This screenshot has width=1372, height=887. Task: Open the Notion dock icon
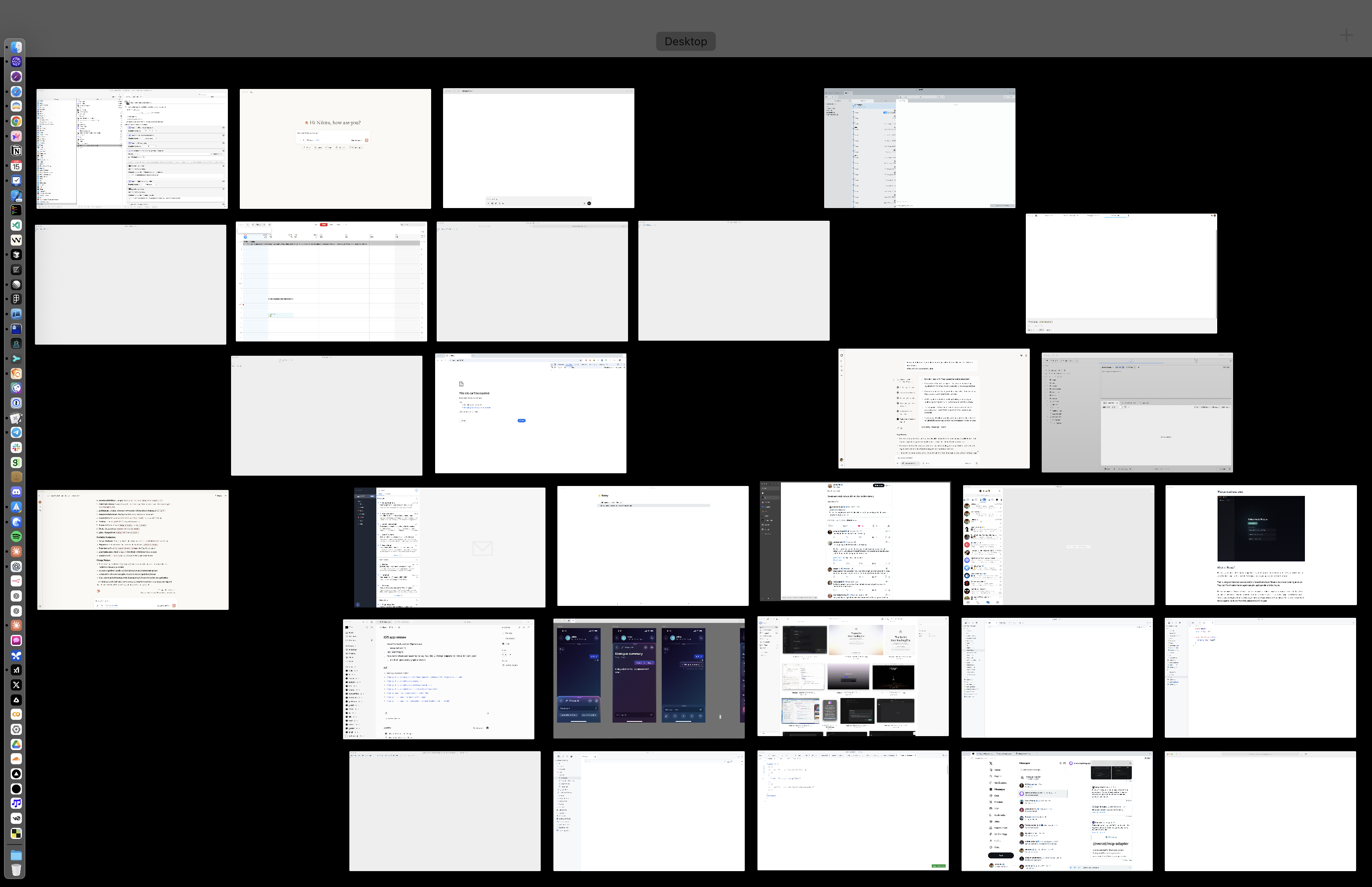(16, 151)
